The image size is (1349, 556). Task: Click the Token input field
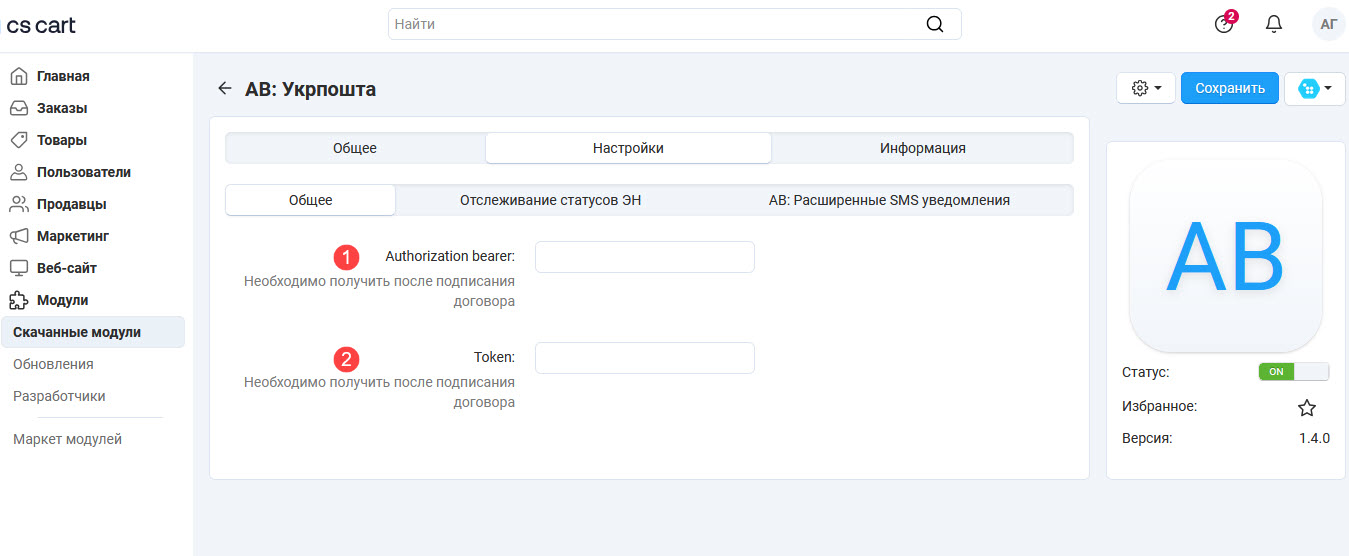coord(645,358)
